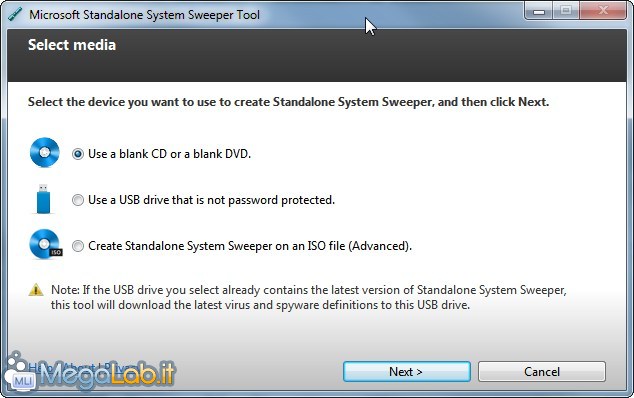Click the 'Create Standalone System Sweeper on an ISO' label
634x398 pixels.
[250, 246]
